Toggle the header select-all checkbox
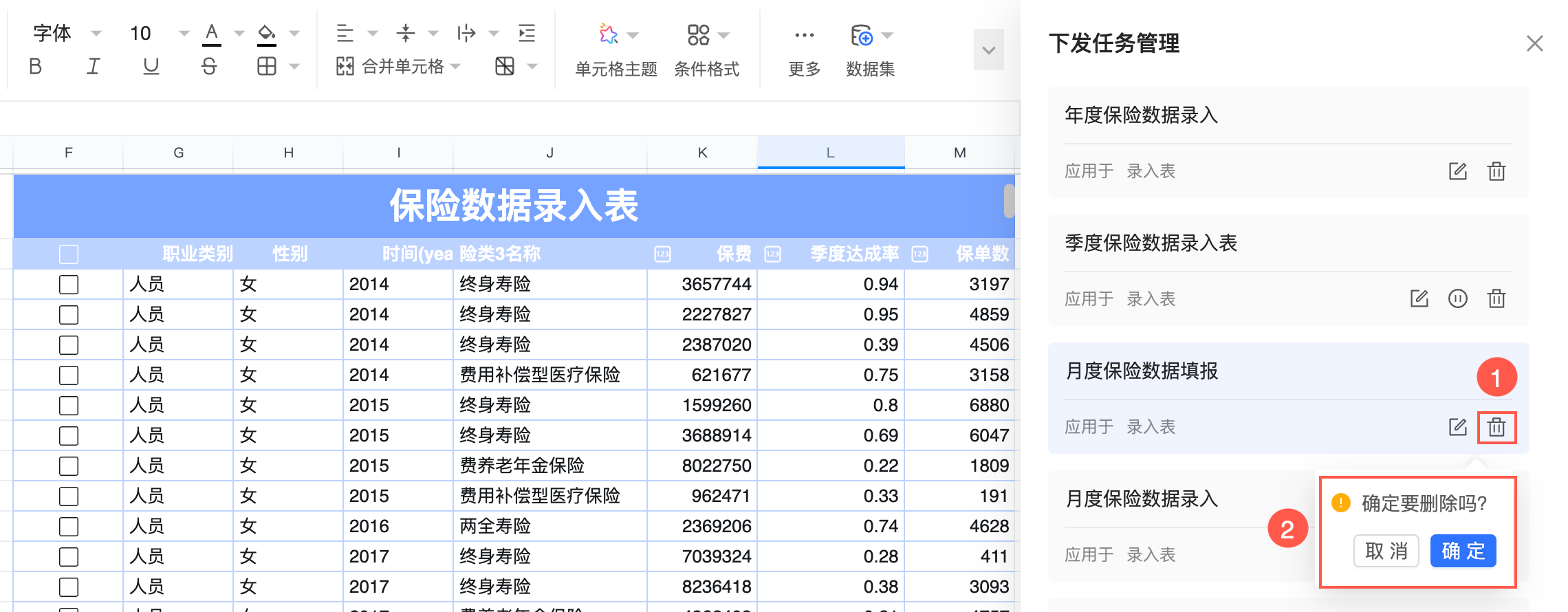Image resolution: width=1568 pixels, height=612 pixels. point(69,254)
